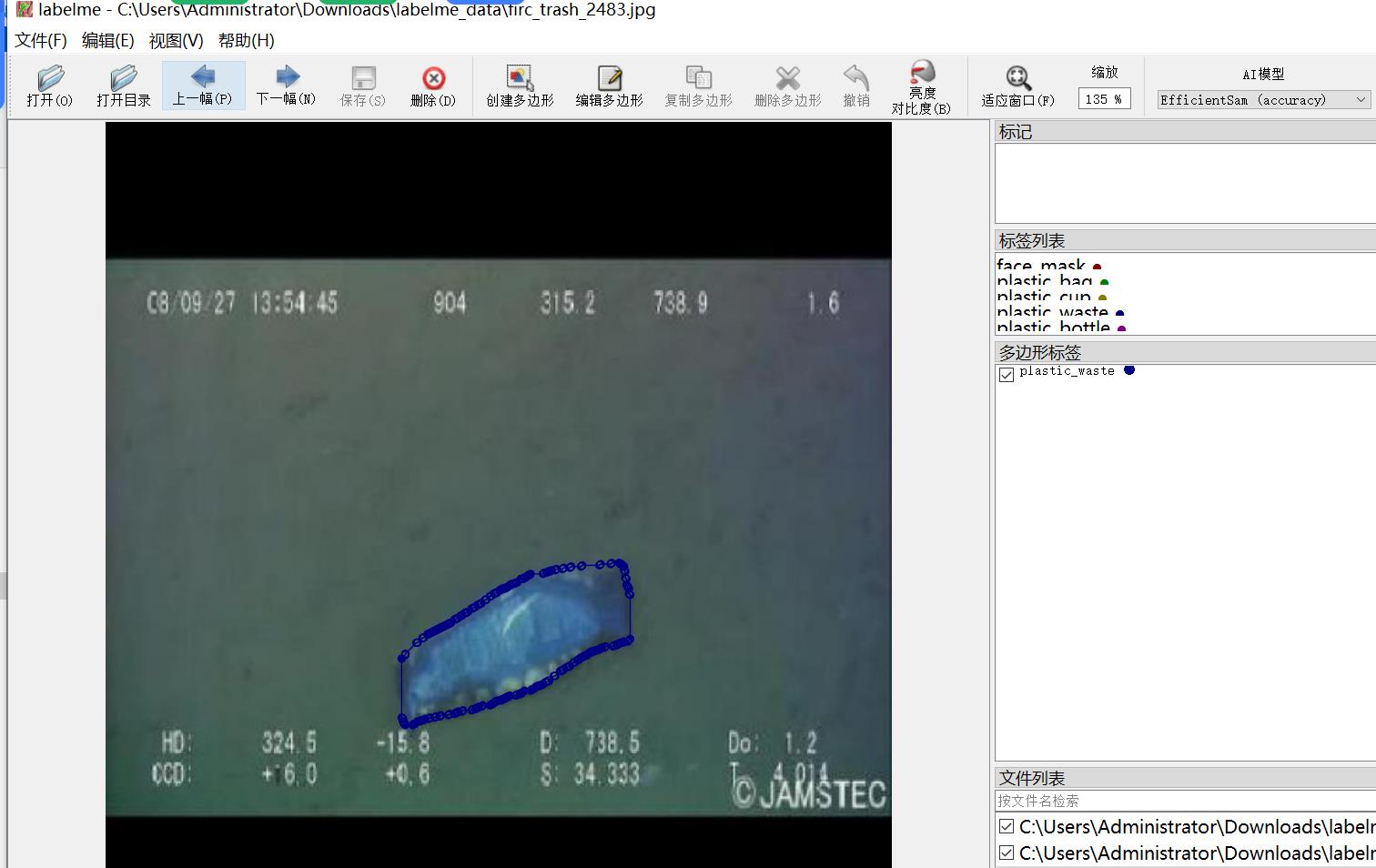The height and width of the screenshot is (868, 1376).
Task: Select Edit Polygon (编辑多边形) tool
Action: tap(609, 86)
